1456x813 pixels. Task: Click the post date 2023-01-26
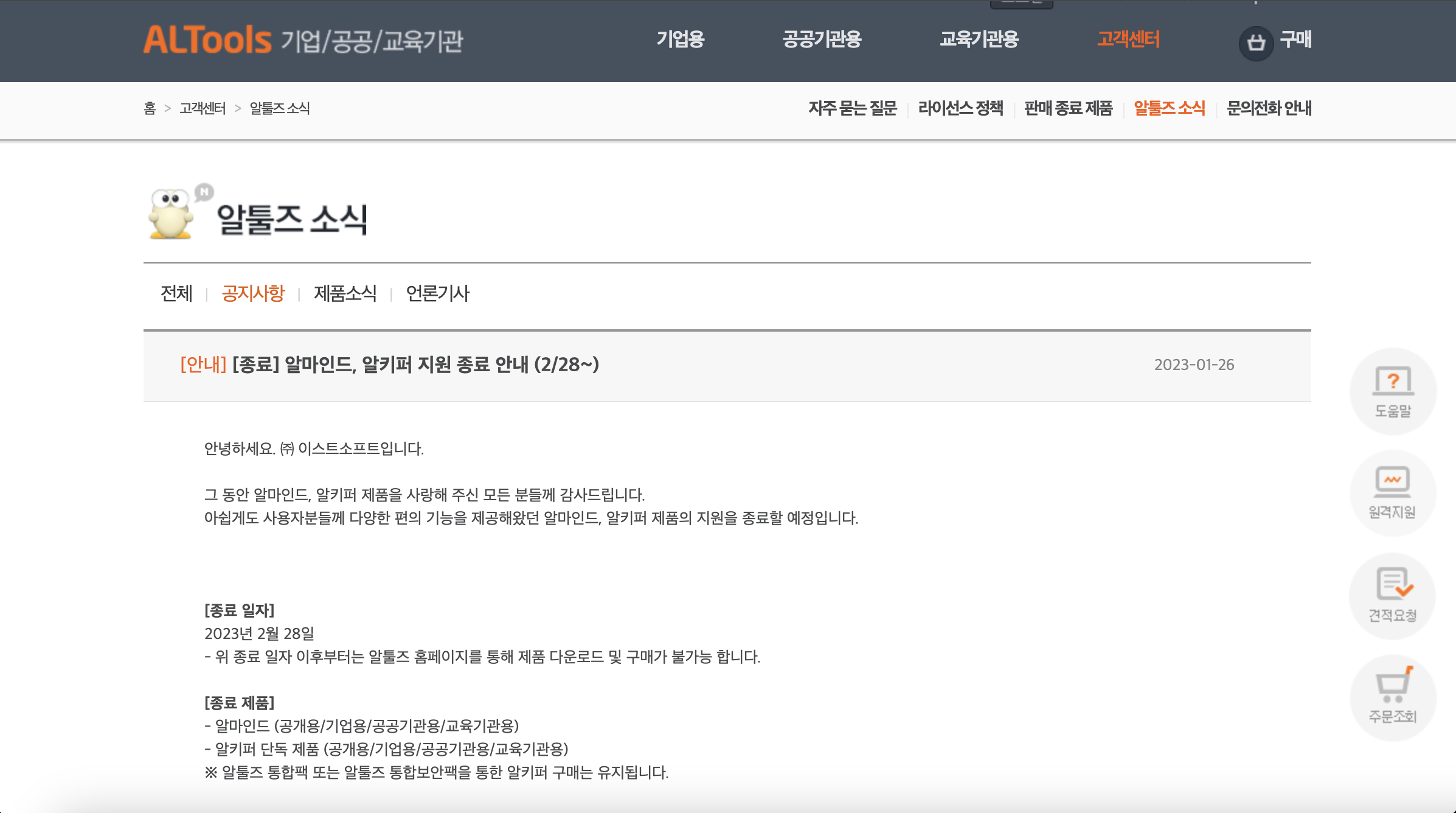[x=1194, y=365]
